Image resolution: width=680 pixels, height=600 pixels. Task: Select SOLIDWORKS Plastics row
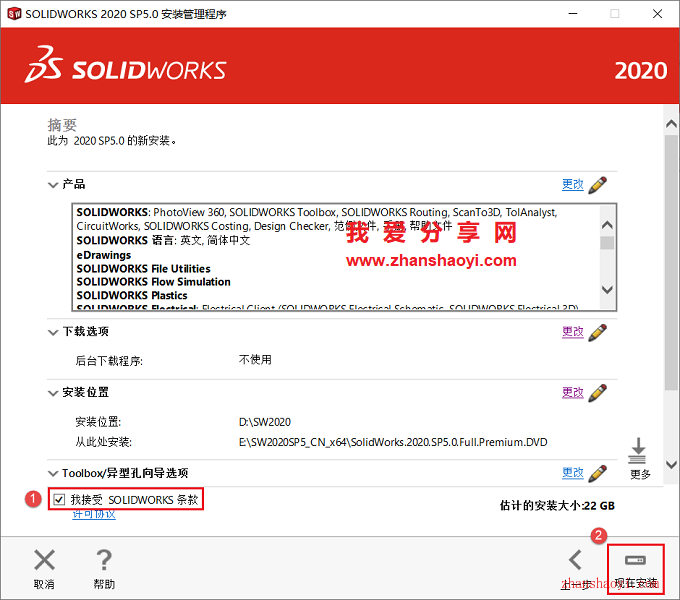pyautogui.click(x=132, y=296)
